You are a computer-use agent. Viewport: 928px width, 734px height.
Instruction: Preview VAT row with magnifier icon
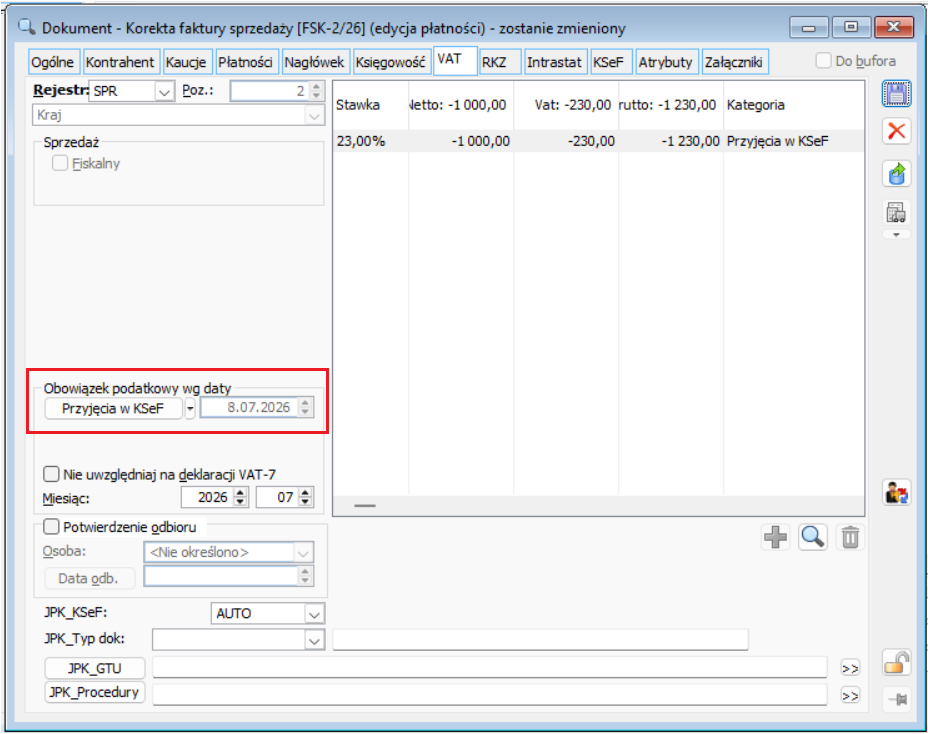[813, 537]
